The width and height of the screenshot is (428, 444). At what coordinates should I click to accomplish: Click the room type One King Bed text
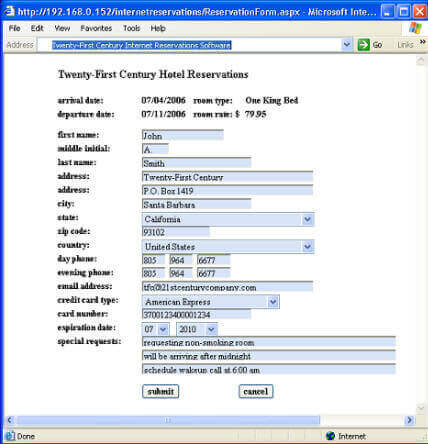click(272, 100)
